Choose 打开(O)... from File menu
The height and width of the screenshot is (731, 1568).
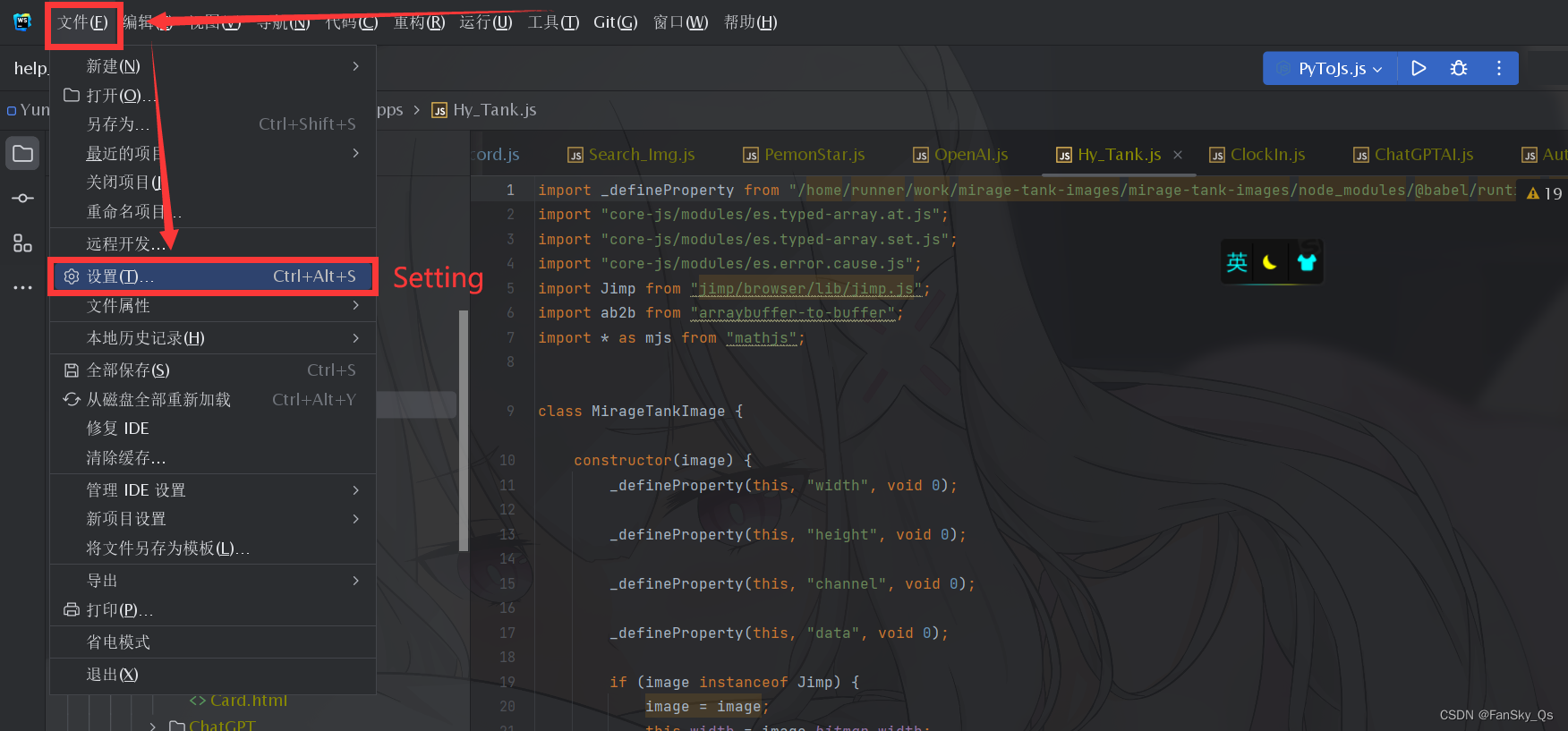click(213, 95)
